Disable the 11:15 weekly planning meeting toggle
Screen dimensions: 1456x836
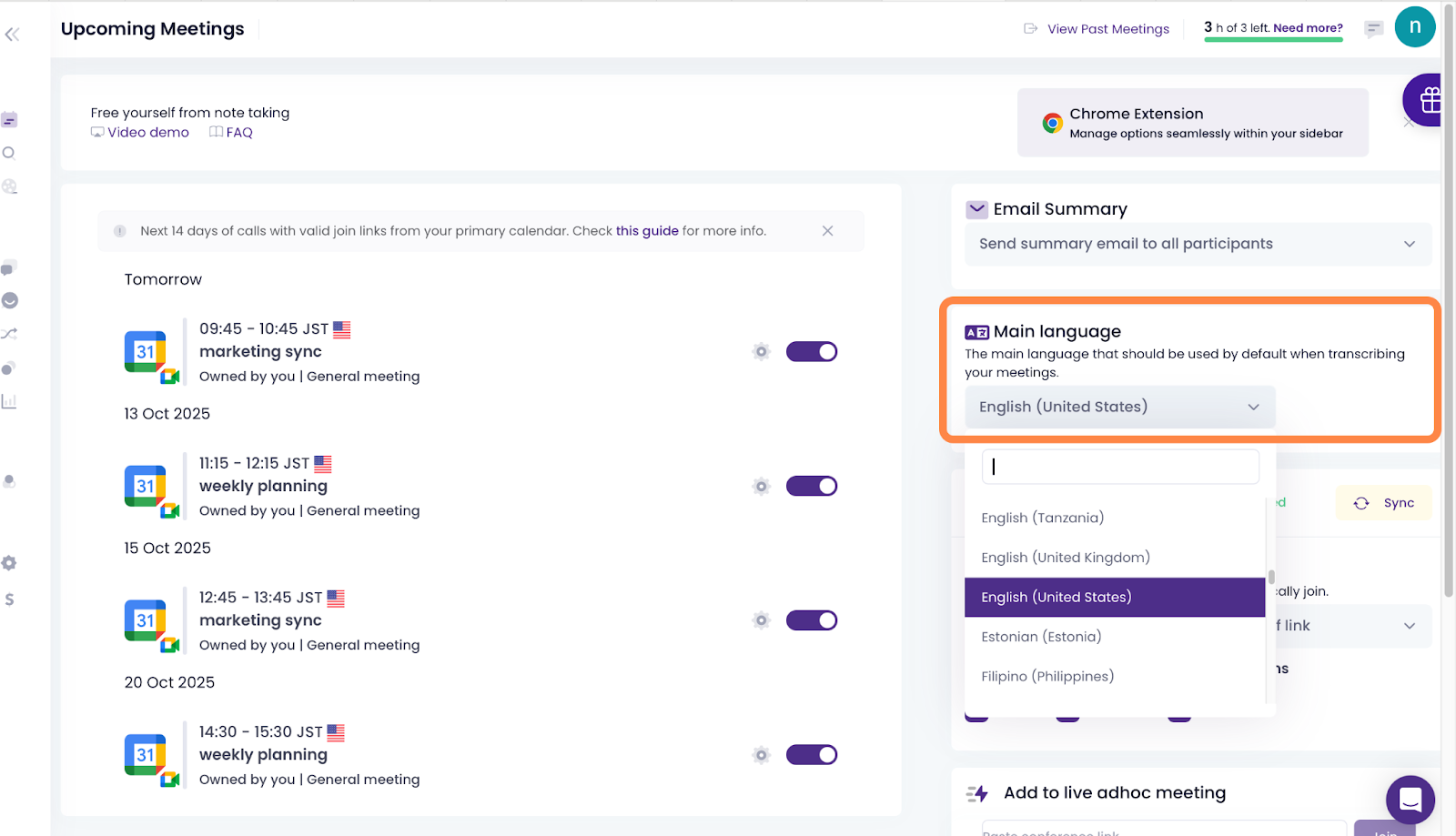(811, 487)
